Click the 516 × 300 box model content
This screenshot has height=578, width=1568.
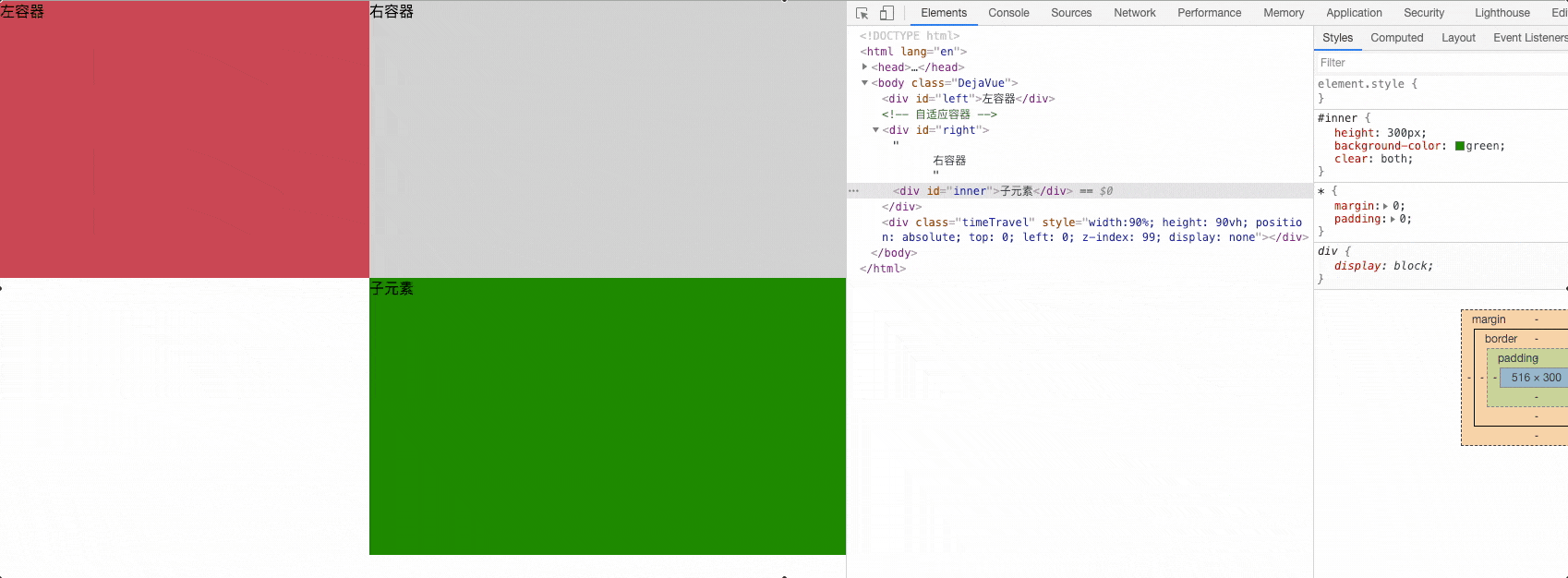pos(1536,378)
